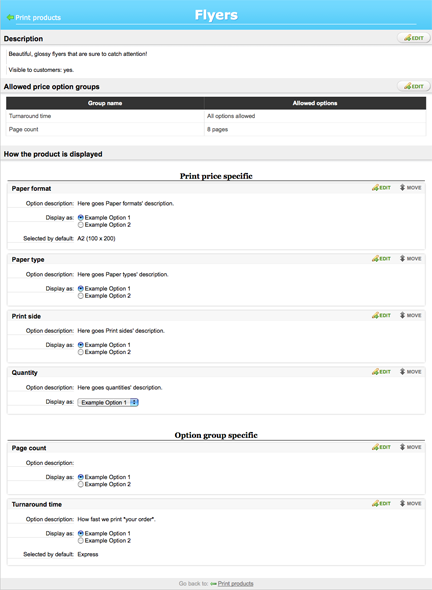
Task: Click the Edit icon for Description section
Action: point(414,38)
